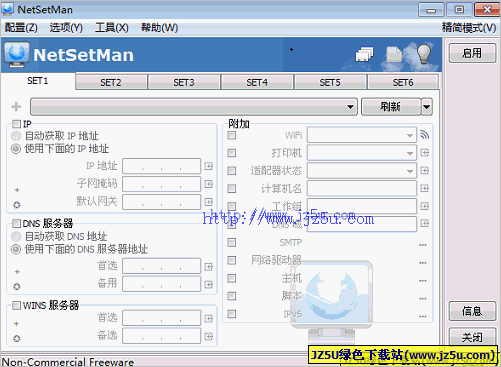Open 网络驱动器 settings via ellipsis icon

click(423, 263)
